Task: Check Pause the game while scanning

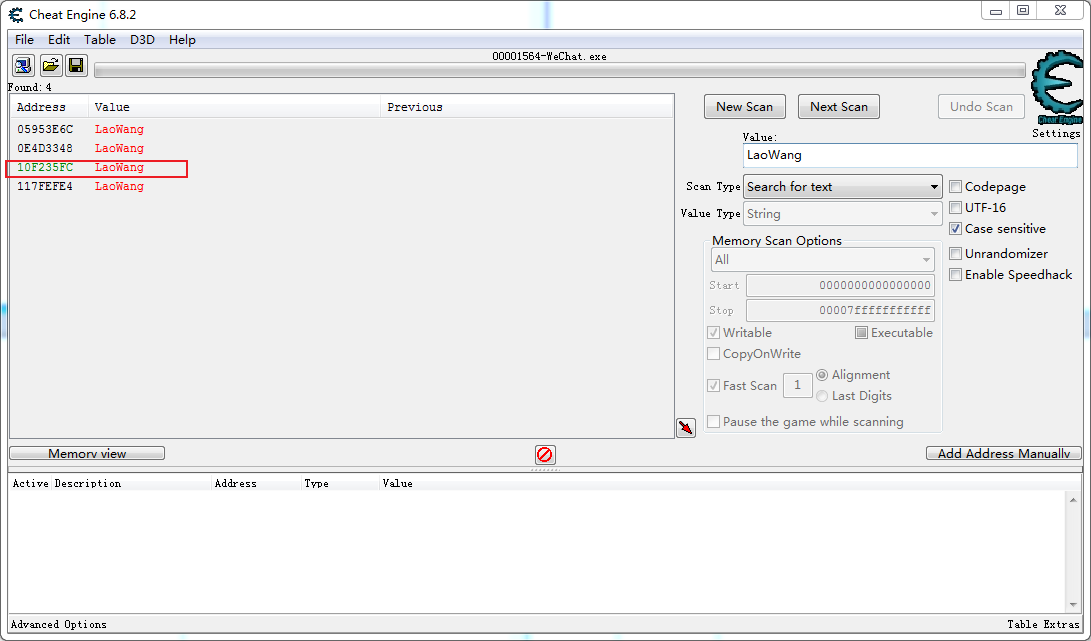Action: [x=713, y=422]
